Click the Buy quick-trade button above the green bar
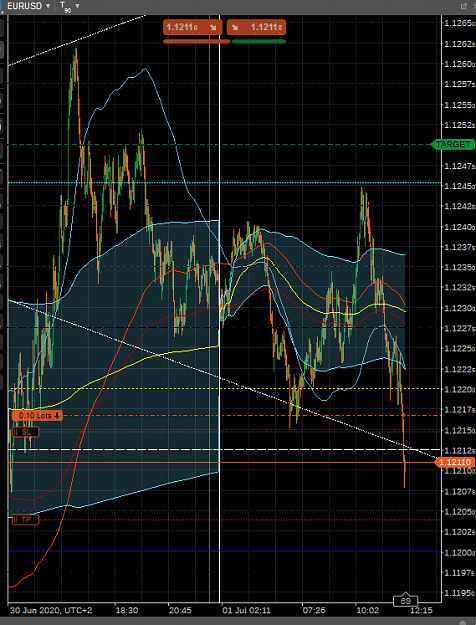The height and width of the screenshot is (625, 476). tap(256, 27)
